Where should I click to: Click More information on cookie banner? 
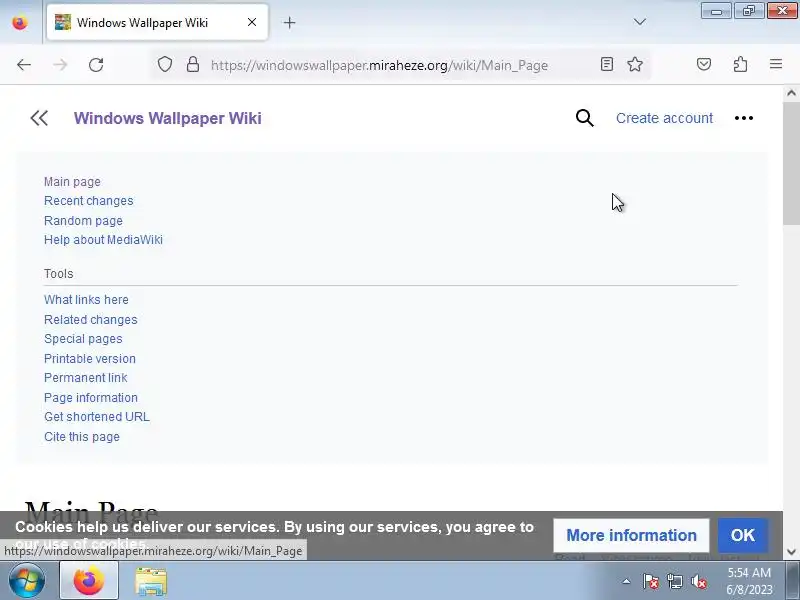tap(631, 535)
